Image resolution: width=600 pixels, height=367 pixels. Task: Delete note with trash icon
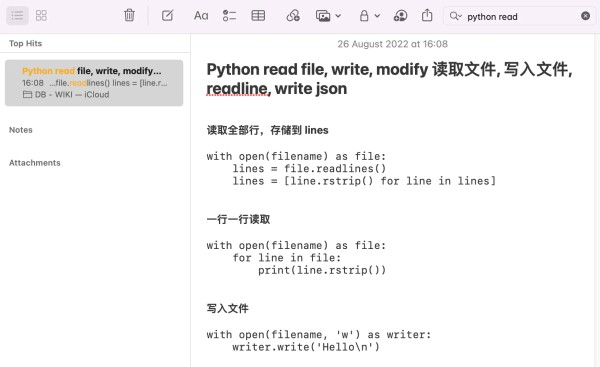tap(129, 16)
